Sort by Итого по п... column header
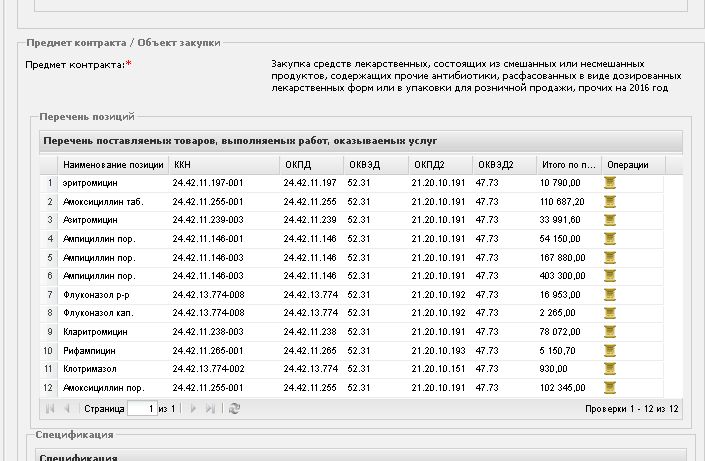Image resolution: width=705 pixels, height=461 pixels. (x=569, y=165)
